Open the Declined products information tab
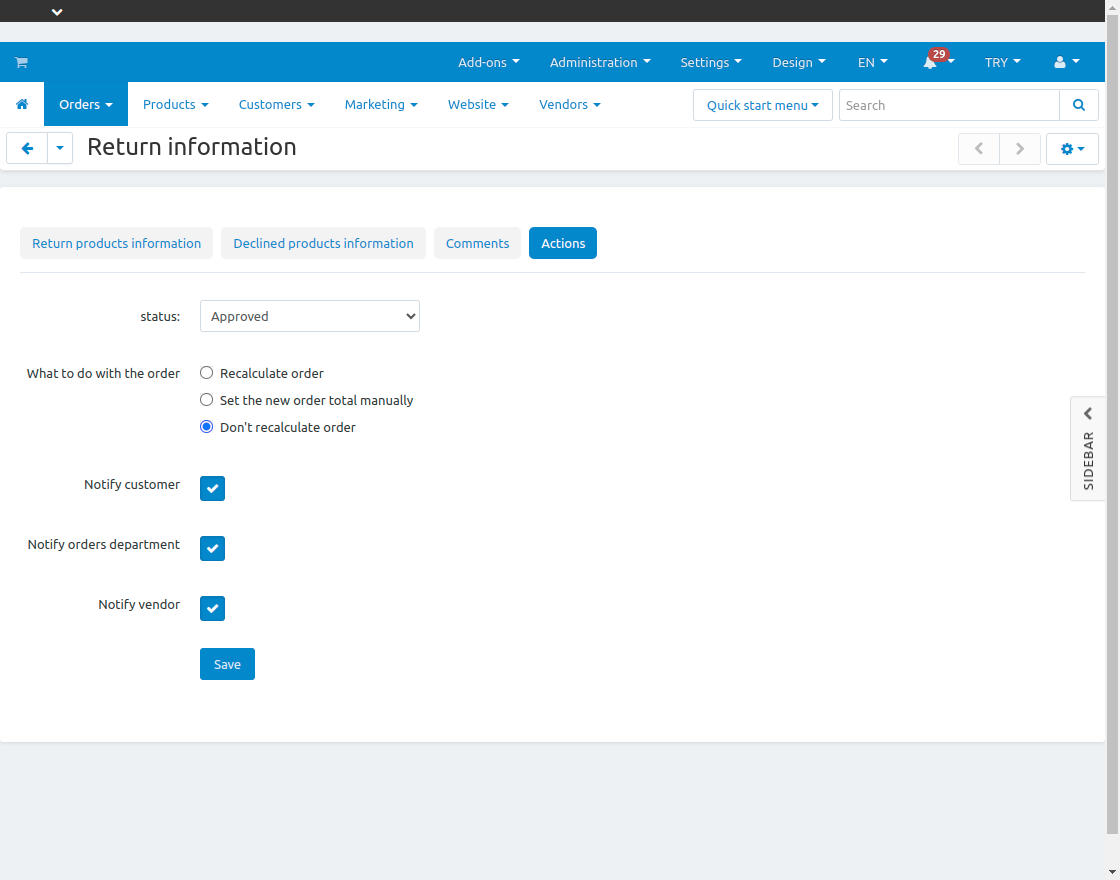Image resolution: width=1120 pixels, height=880 pixels. coord(323,243)
